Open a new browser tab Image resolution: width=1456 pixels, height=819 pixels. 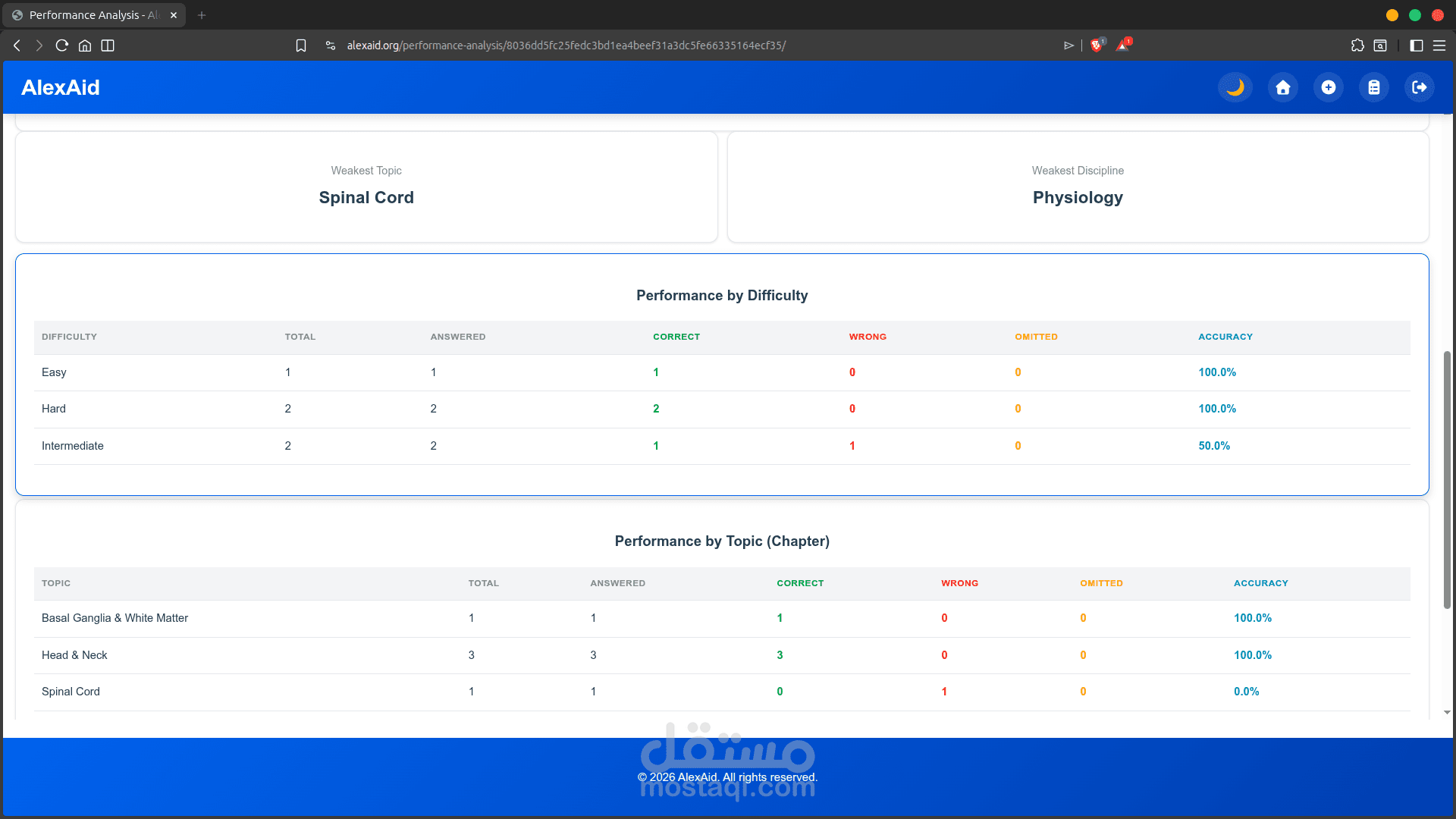[202, 15]
